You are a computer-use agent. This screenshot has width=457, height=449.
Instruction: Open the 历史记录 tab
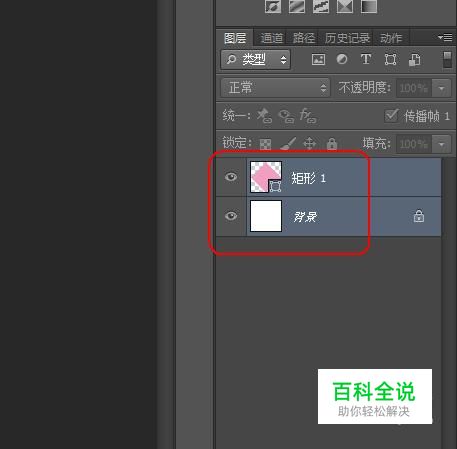347,38
